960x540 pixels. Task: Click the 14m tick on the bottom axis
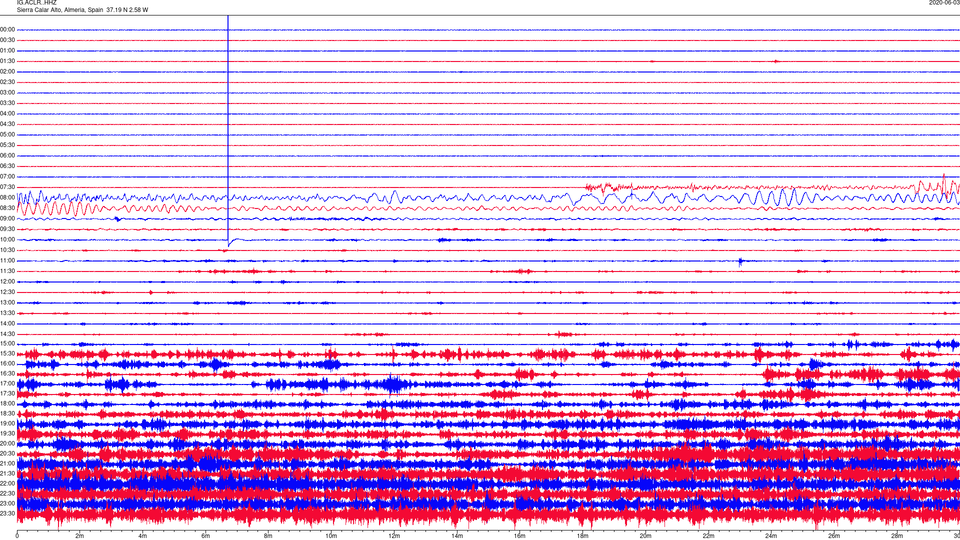[457, 536]
